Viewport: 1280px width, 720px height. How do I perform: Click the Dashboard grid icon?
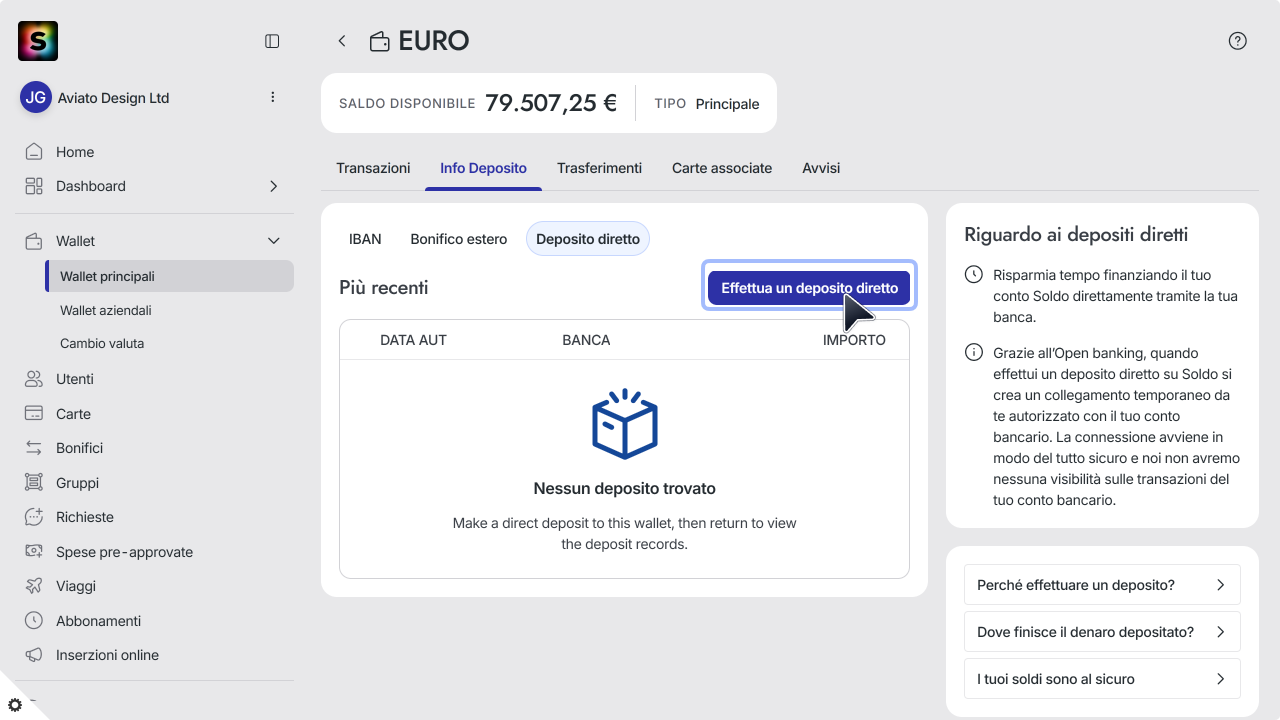pyautogui.click(x=34, y=186)
